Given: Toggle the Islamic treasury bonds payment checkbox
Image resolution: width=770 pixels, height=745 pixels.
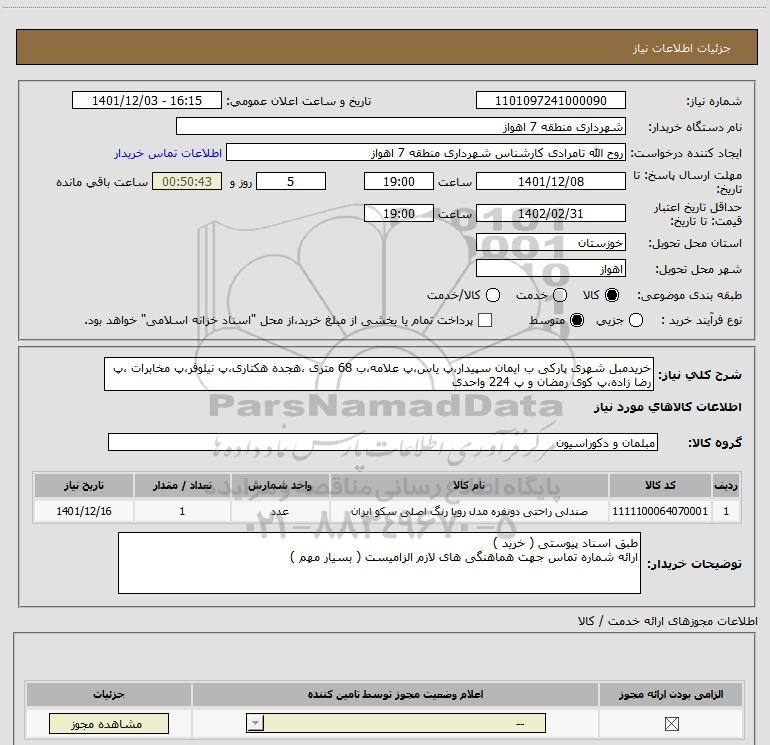Looking at the screenshot, I should (485, 320).
